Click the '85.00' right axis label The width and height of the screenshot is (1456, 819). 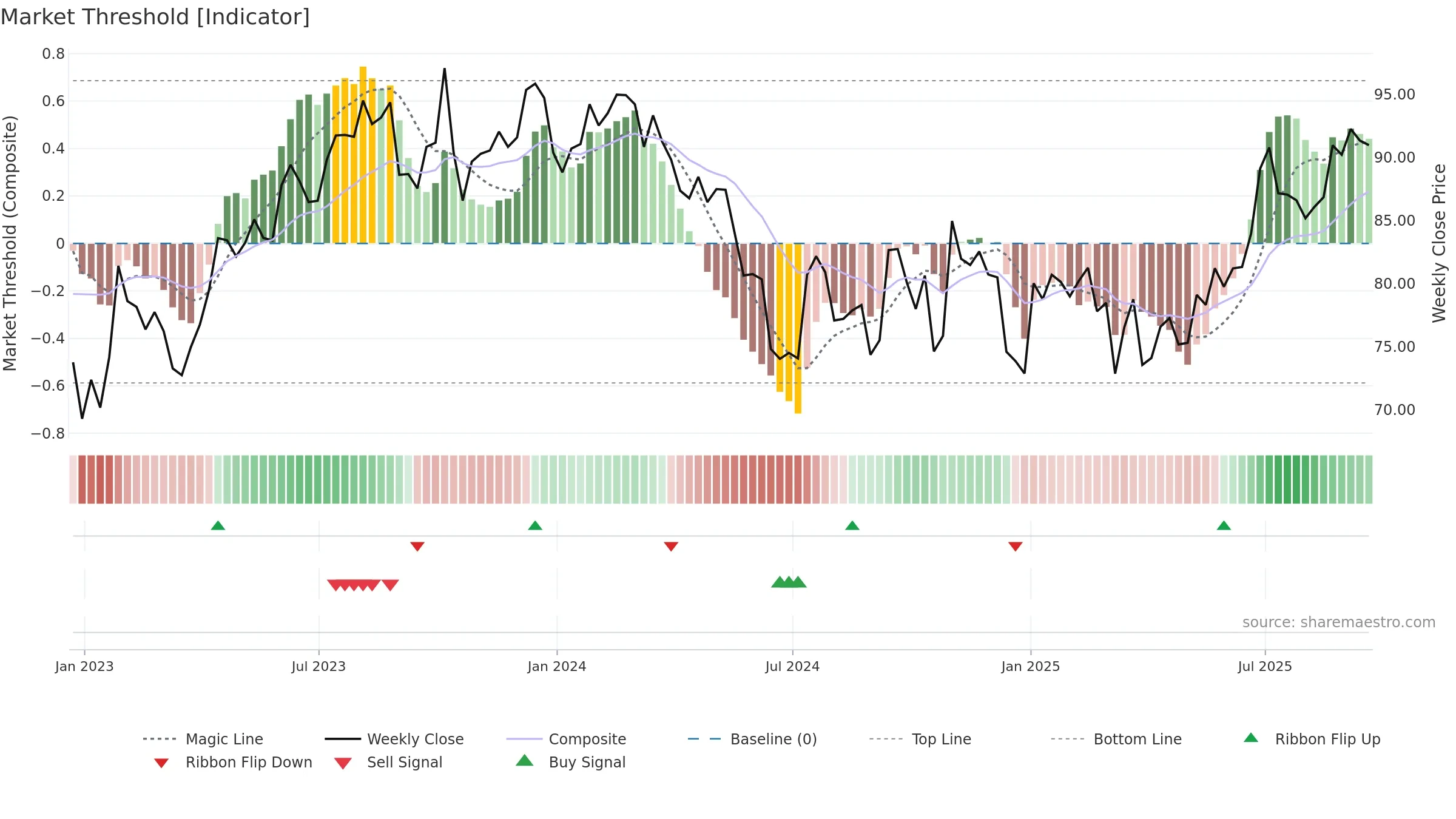[1395, 221]
